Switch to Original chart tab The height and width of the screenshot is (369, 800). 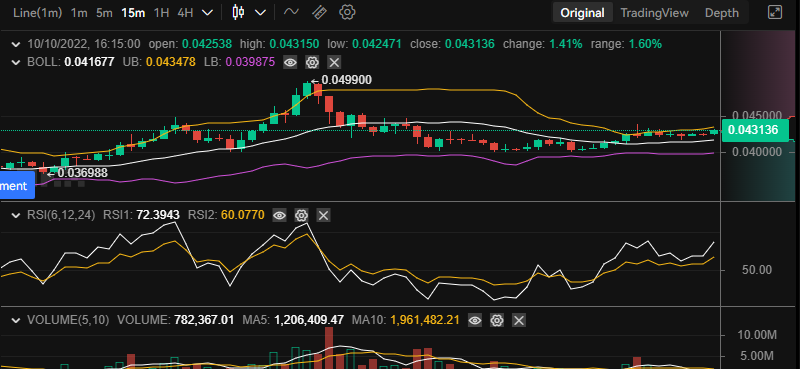(x=583, y=13)
